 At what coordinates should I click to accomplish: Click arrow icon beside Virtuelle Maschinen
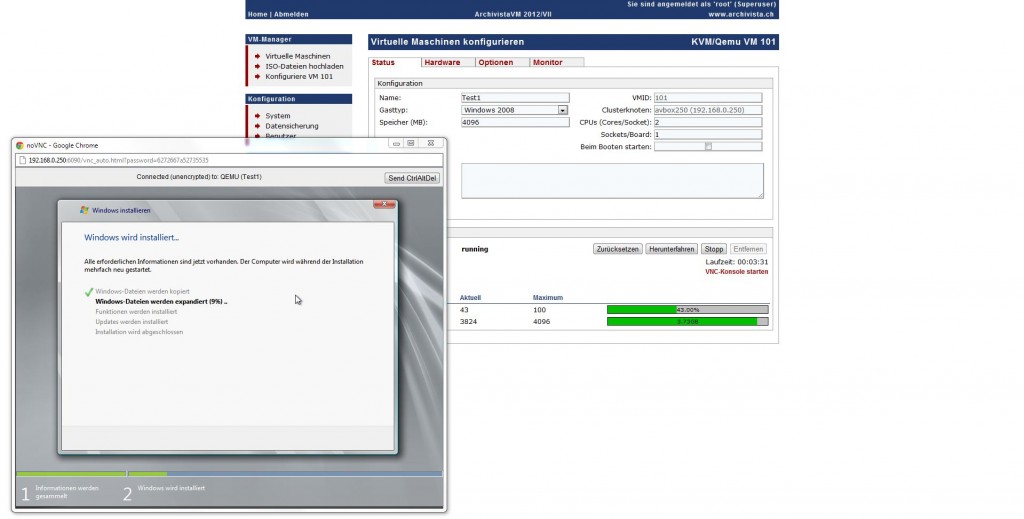(257, 56)
